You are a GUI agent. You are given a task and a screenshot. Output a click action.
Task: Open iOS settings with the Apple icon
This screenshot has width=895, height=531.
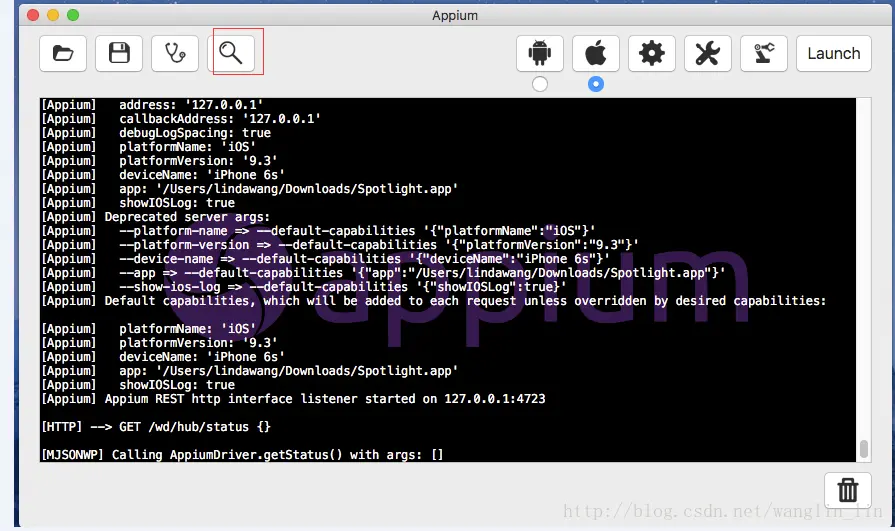click(595, 54)
